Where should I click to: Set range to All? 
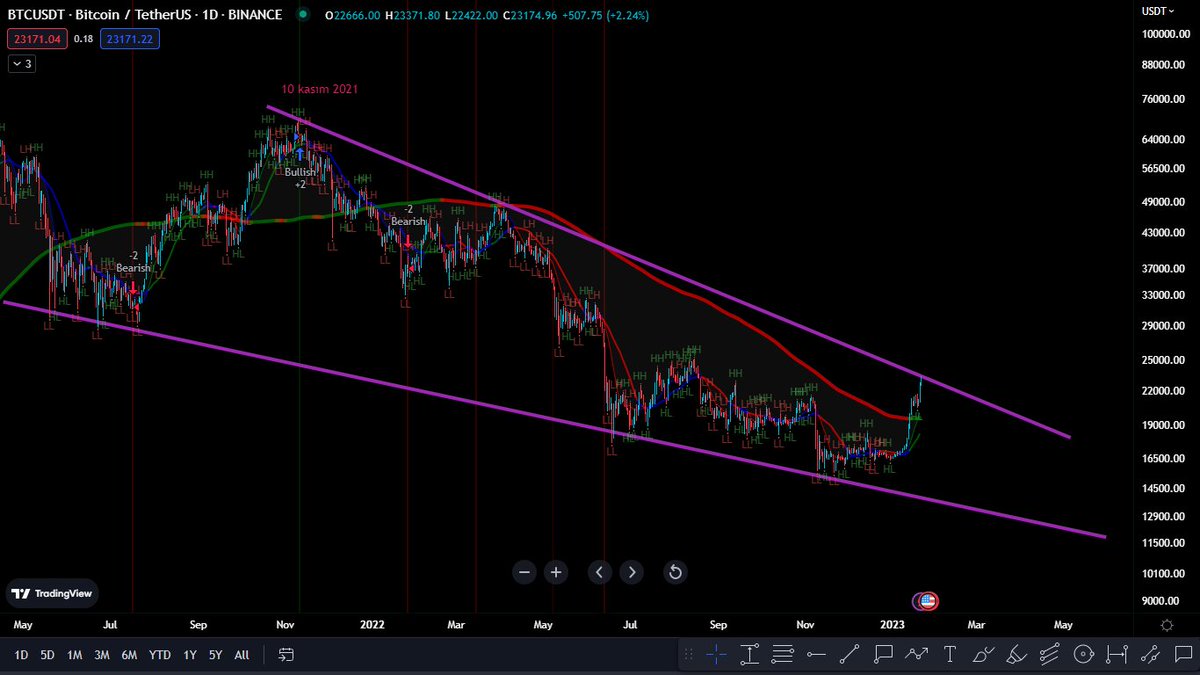coord(242,655)
